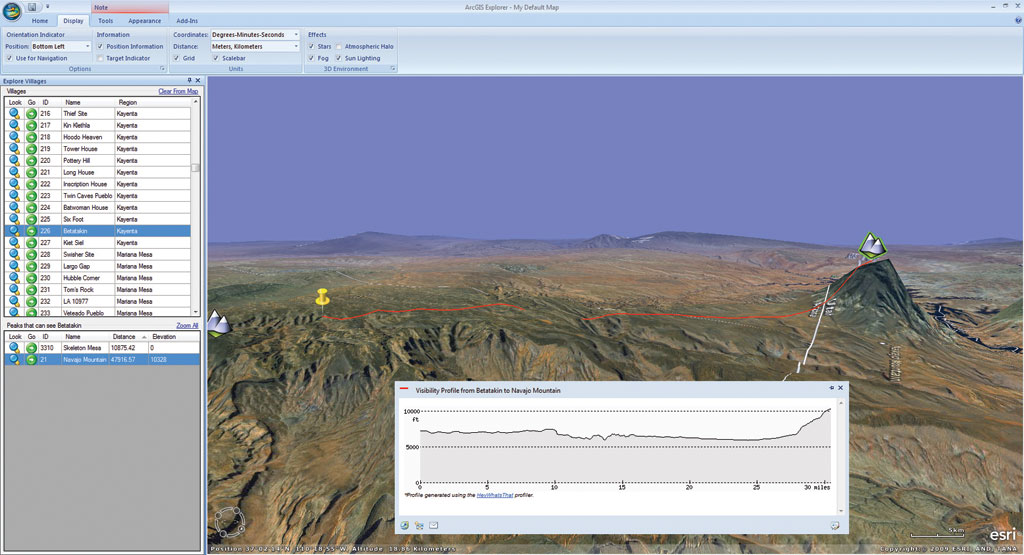This screenshot has width=1024, height=555.
Task: Click the Save icon in quick access toolbar
Action: coord(32,7)
